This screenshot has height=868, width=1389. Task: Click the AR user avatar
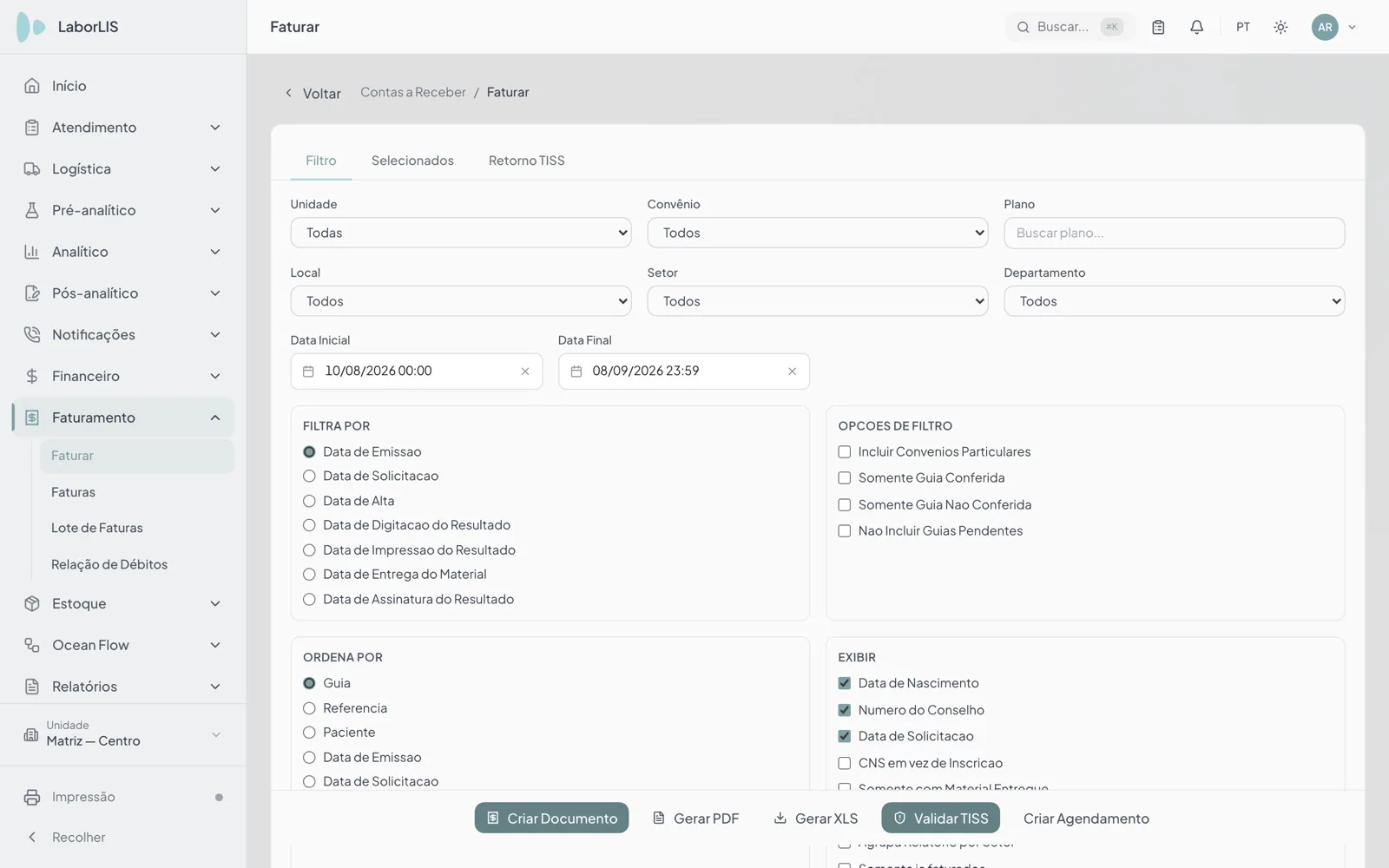pos(1325,27)
